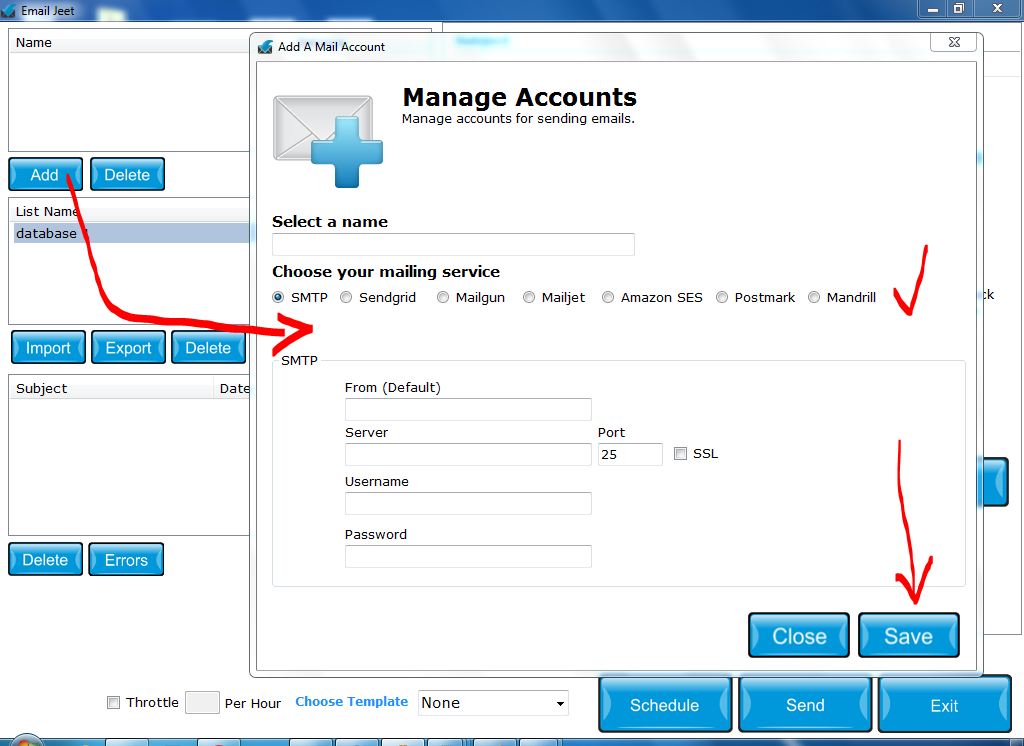
Task: Click Delete button next to Export
Action: click(x=208, y=348)
